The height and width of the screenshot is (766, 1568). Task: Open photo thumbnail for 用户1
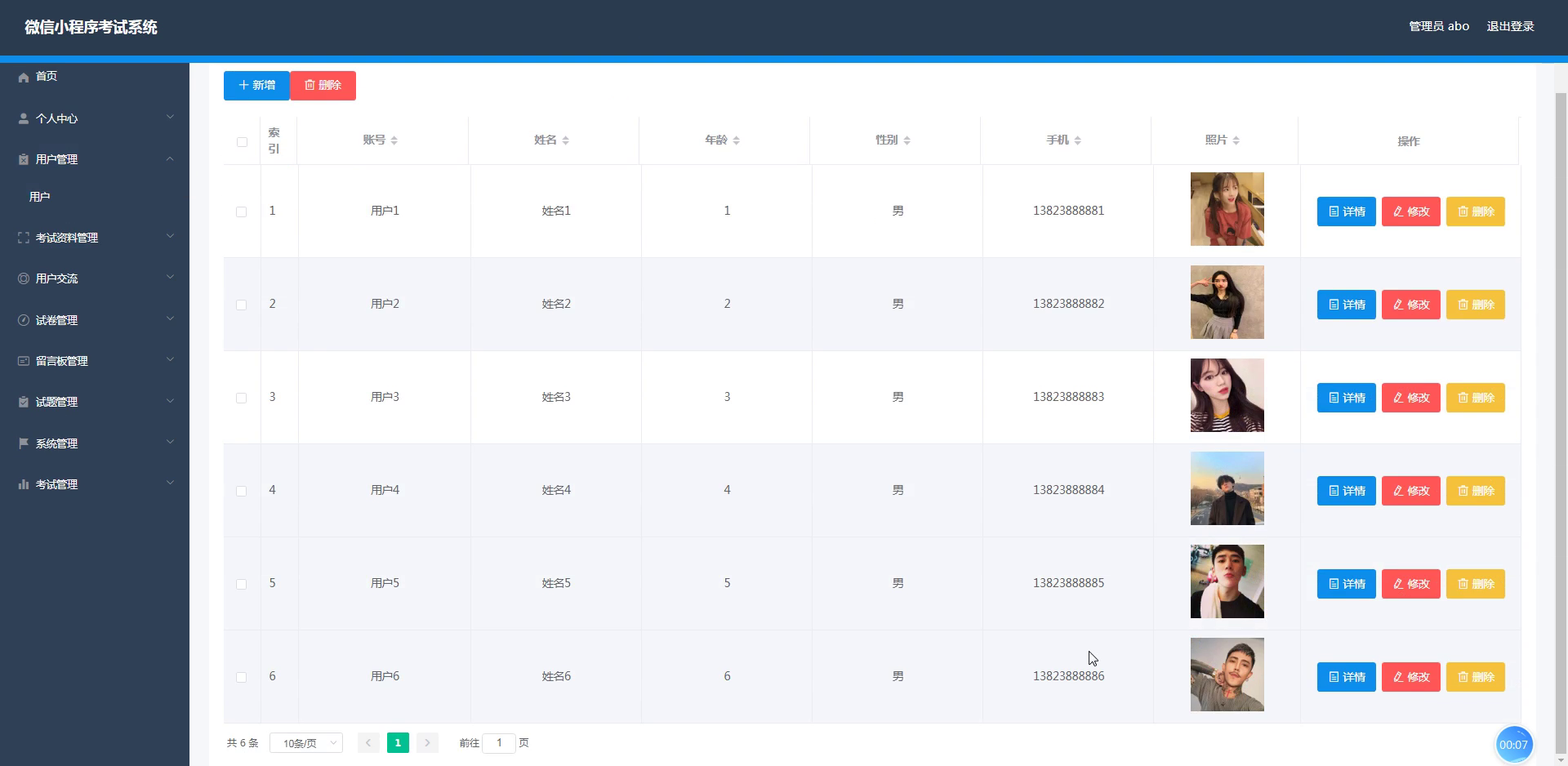pyautogui.click(x=1227, y=209)
